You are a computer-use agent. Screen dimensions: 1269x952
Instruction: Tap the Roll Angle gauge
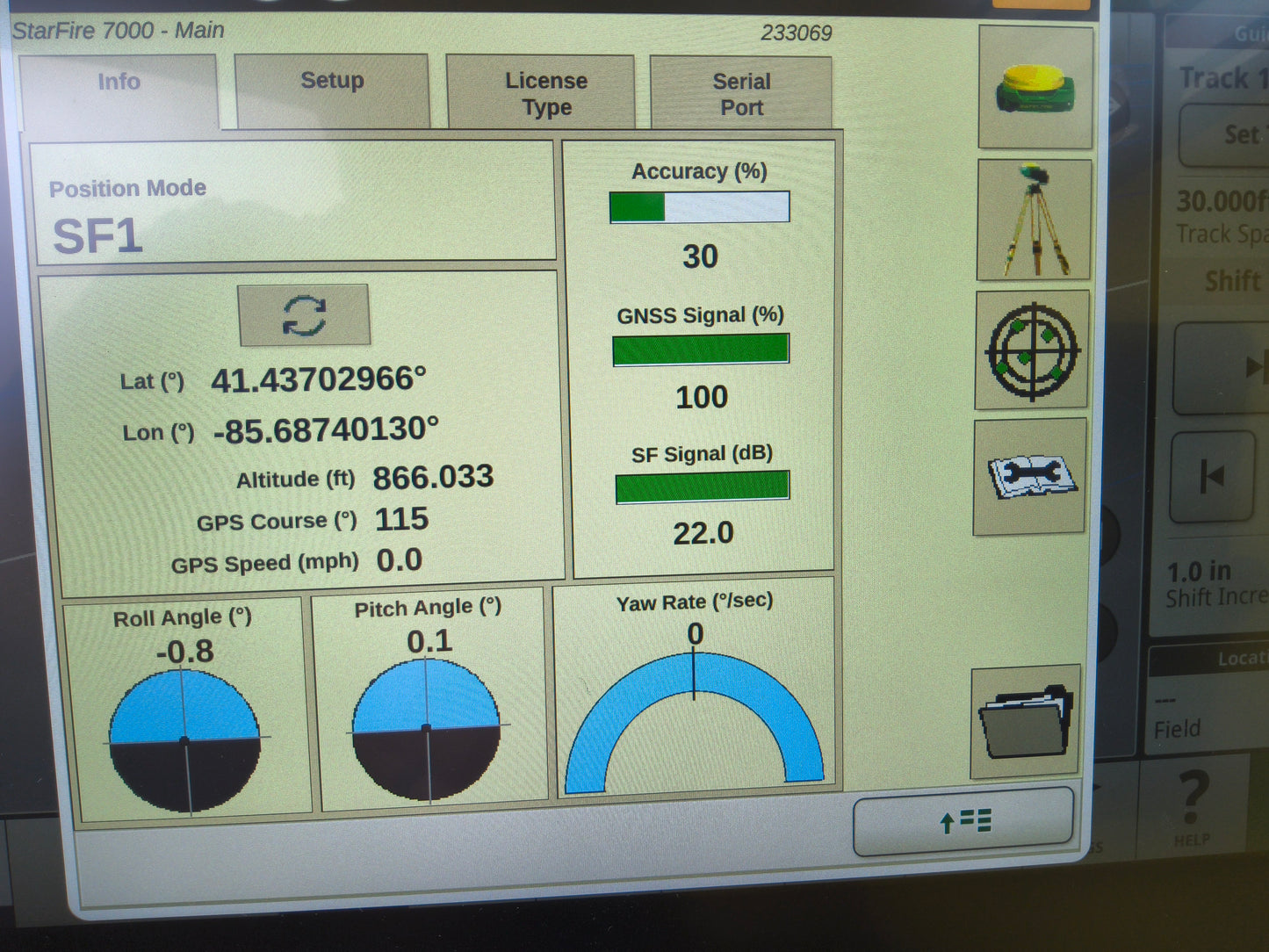pos(184,740)
